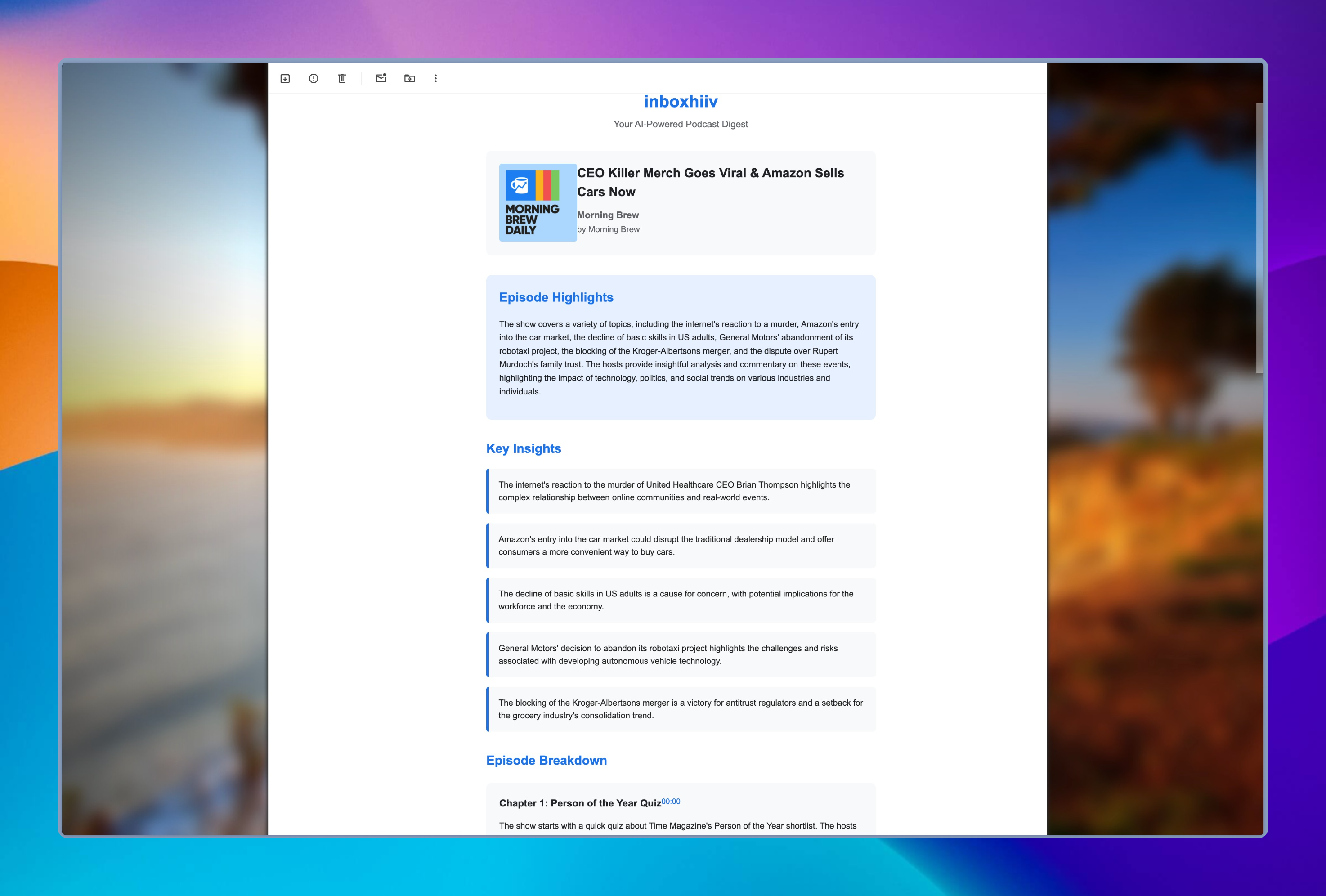Click the inboxhiiv header link
The image size is (1326, 896).
coord(680,102)
